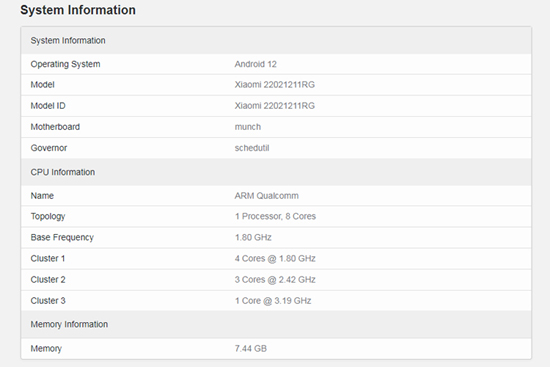
Task: Select the '1 Processor, 8 Cores' value
Action: (x=275, y=216)
